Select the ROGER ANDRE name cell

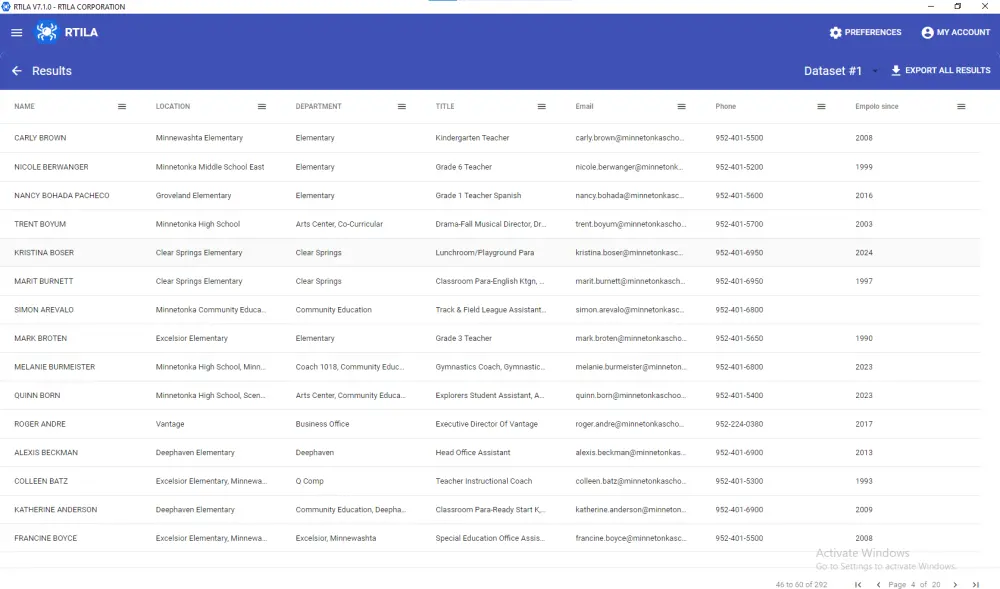[40, 424]
